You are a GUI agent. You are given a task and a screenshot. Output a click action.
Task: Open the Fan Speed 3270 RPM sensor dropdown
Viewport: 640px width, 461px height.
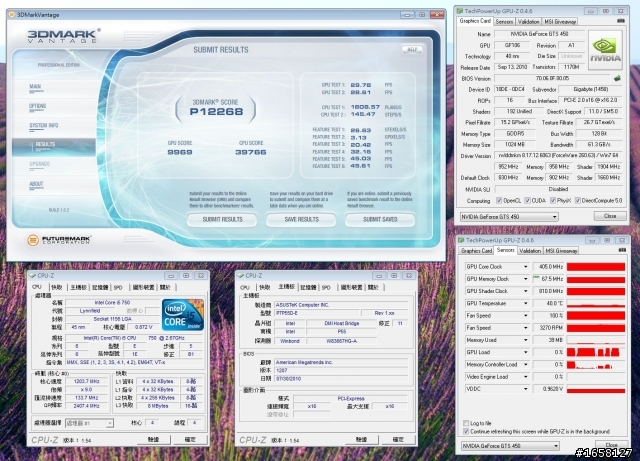tap(525, 328)
